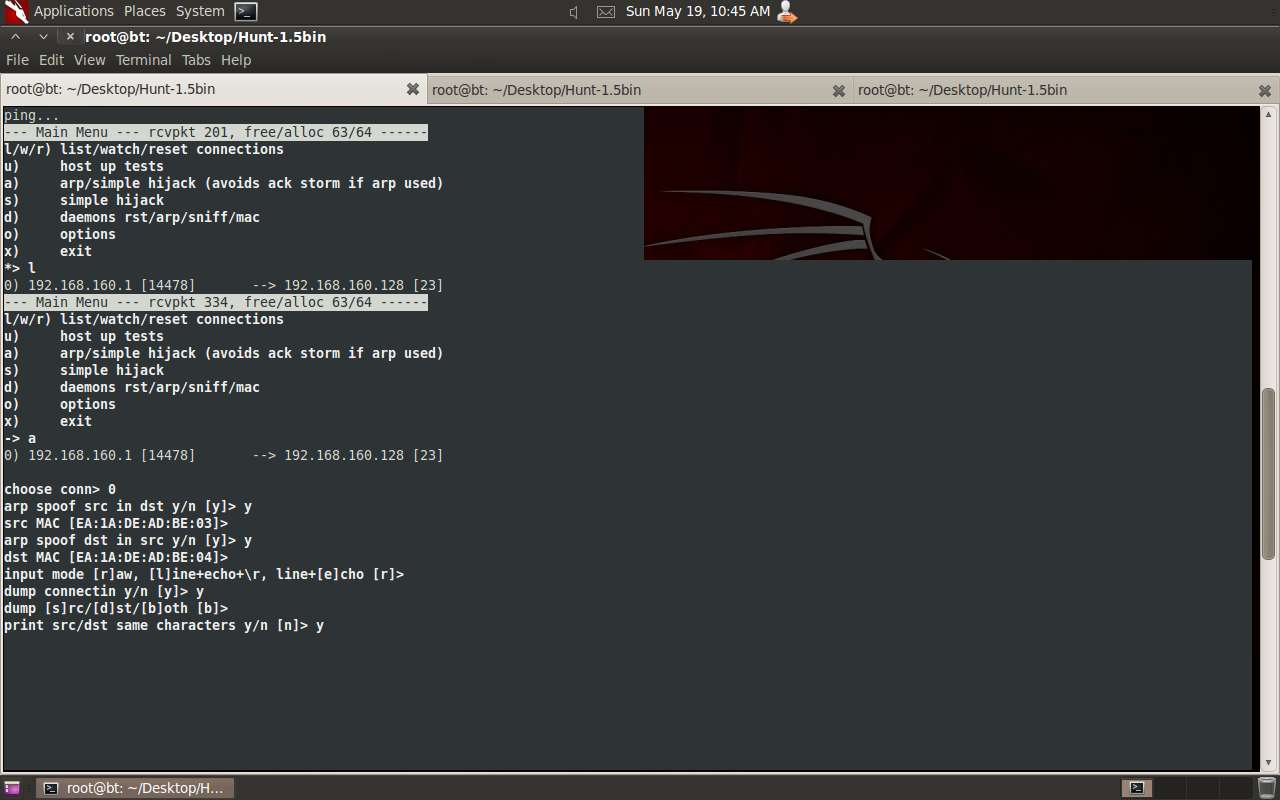The image size is (1280, 800).
Task: Click the up chevron in the terminal titlebar
Action: pyautogui.click(x=15, y=36)
